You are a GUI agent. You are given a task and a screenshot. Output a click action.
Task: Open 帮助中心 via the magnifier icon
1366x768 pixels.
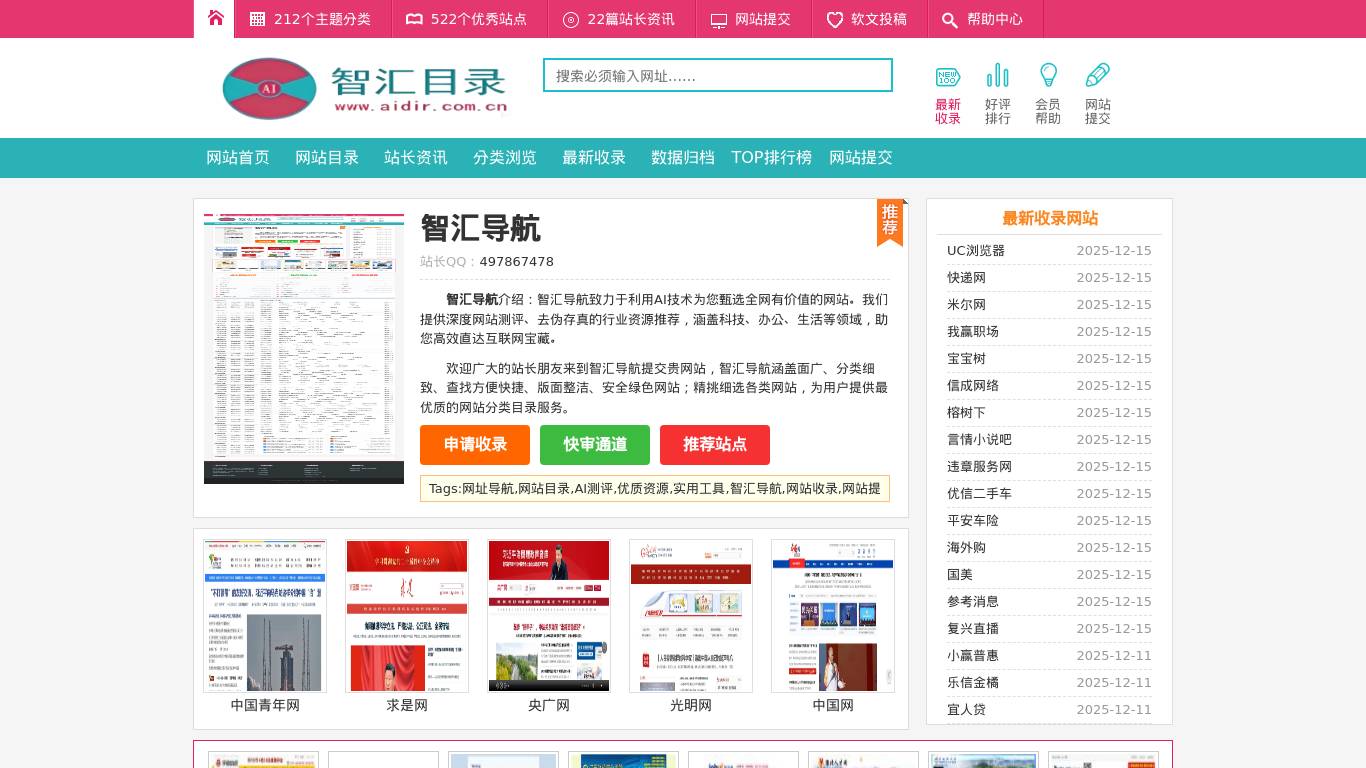[x=950, y=19]
